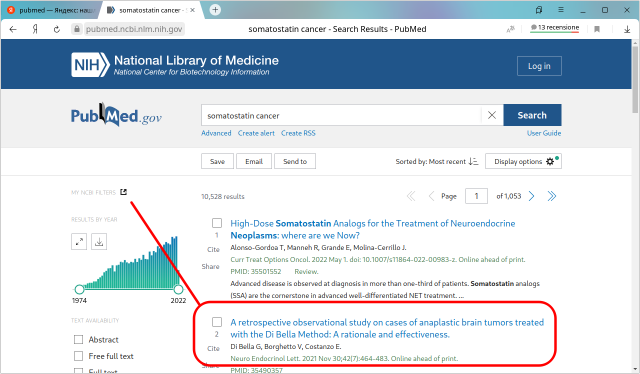The height and width of the screenshot is (374, 640).
Task: Reload the page with the refresh icon
Action: (57, 29)
